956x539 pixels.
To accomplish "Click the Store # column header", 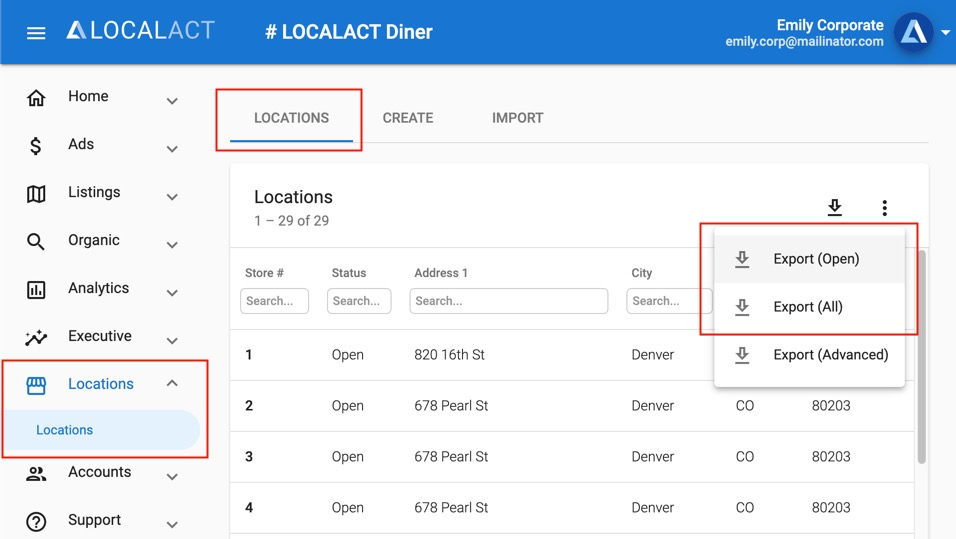I will point(264,273).
